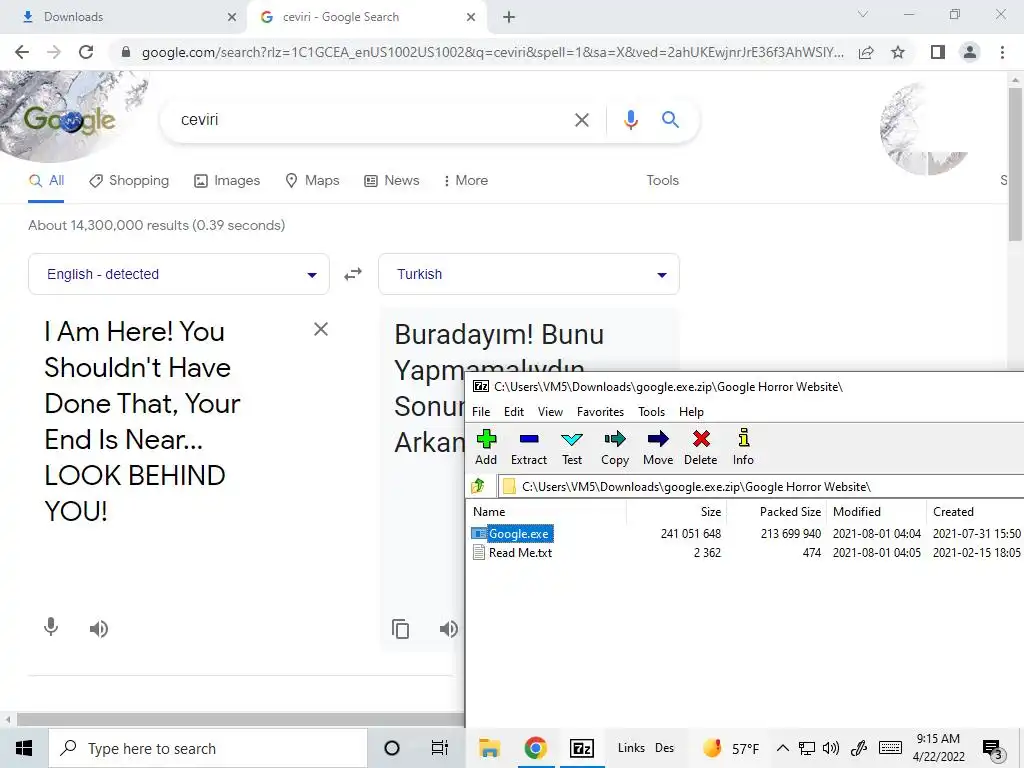Open the Tools menu in 7-Zip
The image size is (1024, 768).
(x=651, y=411)
